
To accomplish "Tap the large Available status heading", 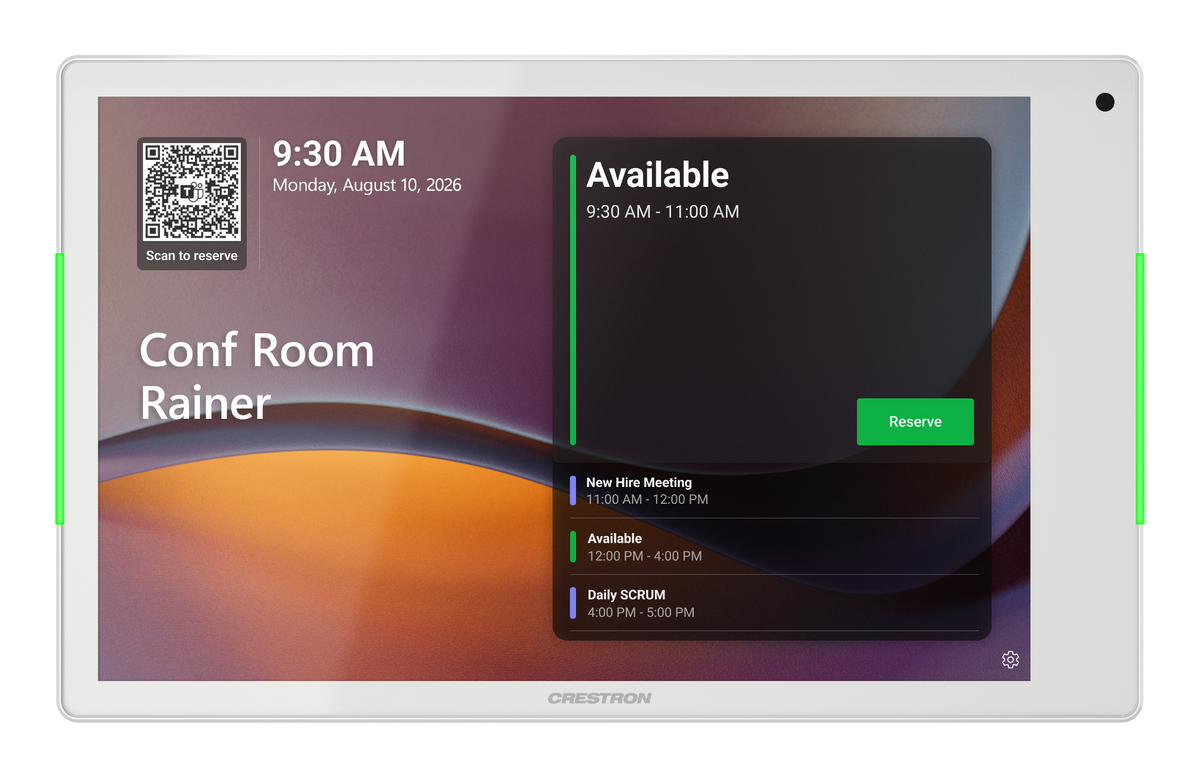I will (x=657, y=175).
